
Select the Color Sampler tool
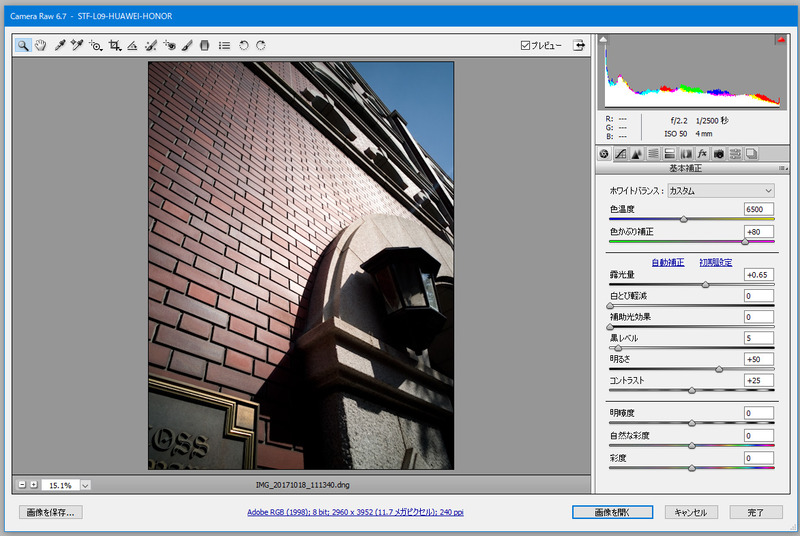77,45
